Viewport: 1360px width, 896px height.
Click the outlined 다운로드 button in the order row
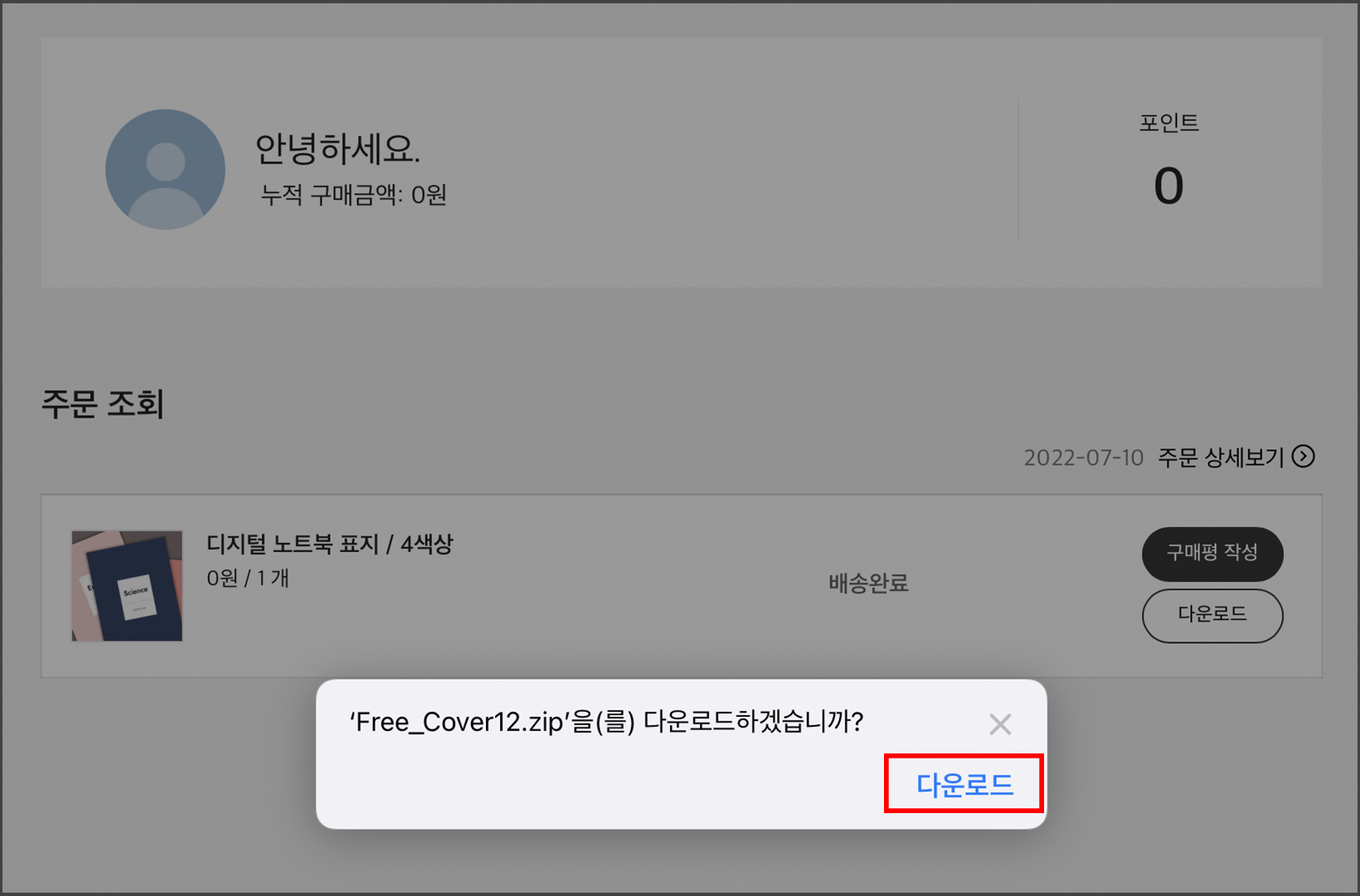(1212, 615)
